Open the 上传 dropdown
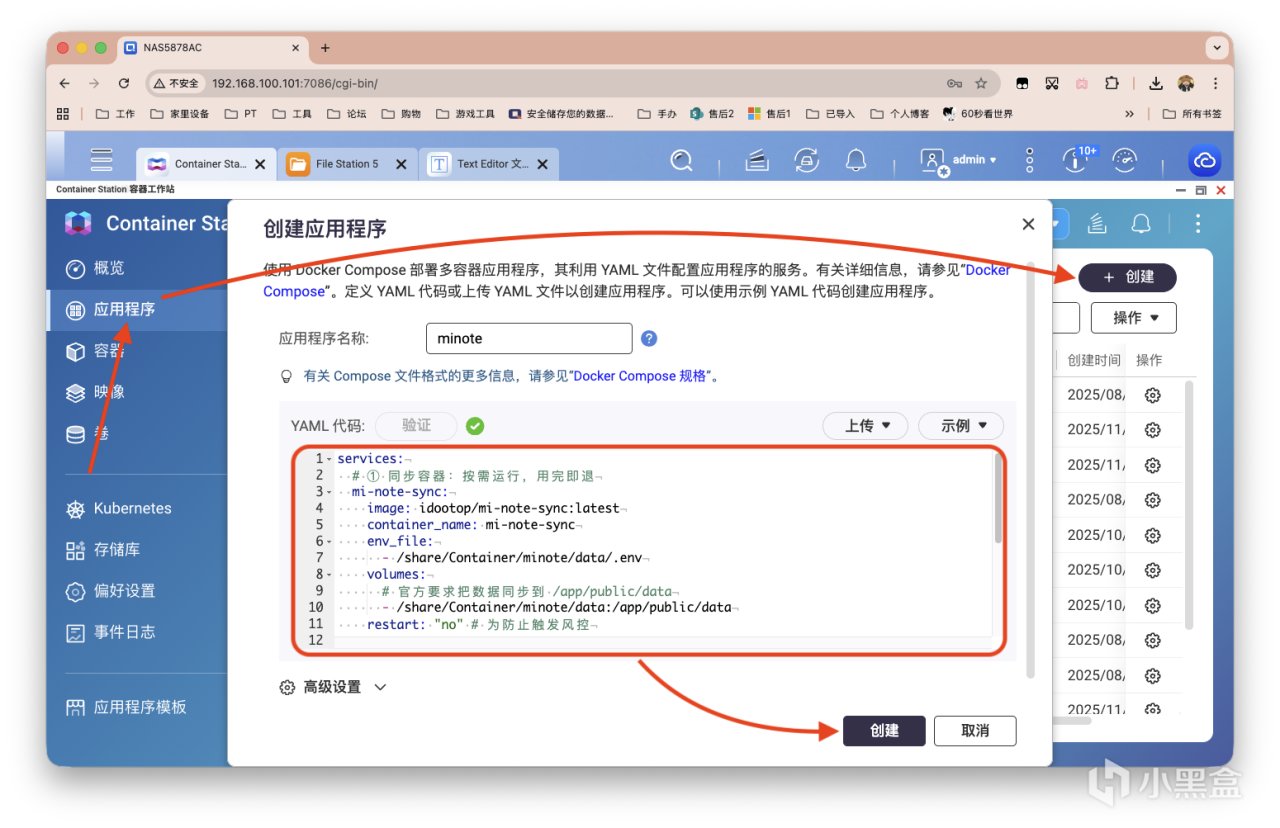Screen dimensions: 1280x828 pos(865,426)
